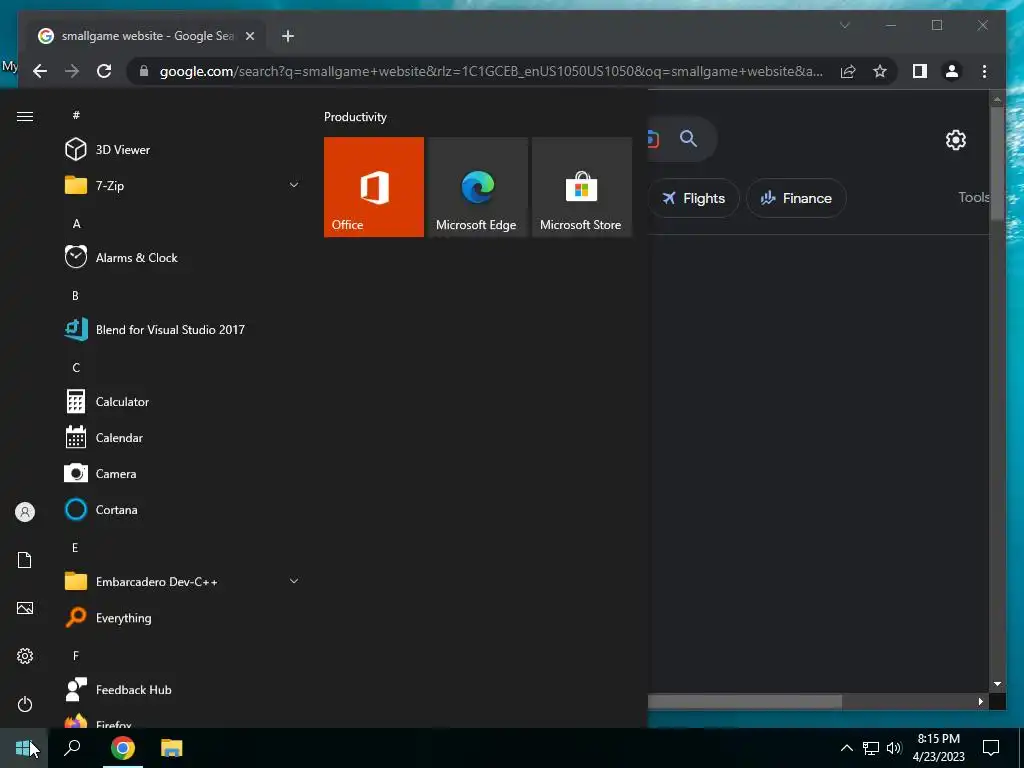Go back in Chrome
1024x768 pixels.
(40, 71)
